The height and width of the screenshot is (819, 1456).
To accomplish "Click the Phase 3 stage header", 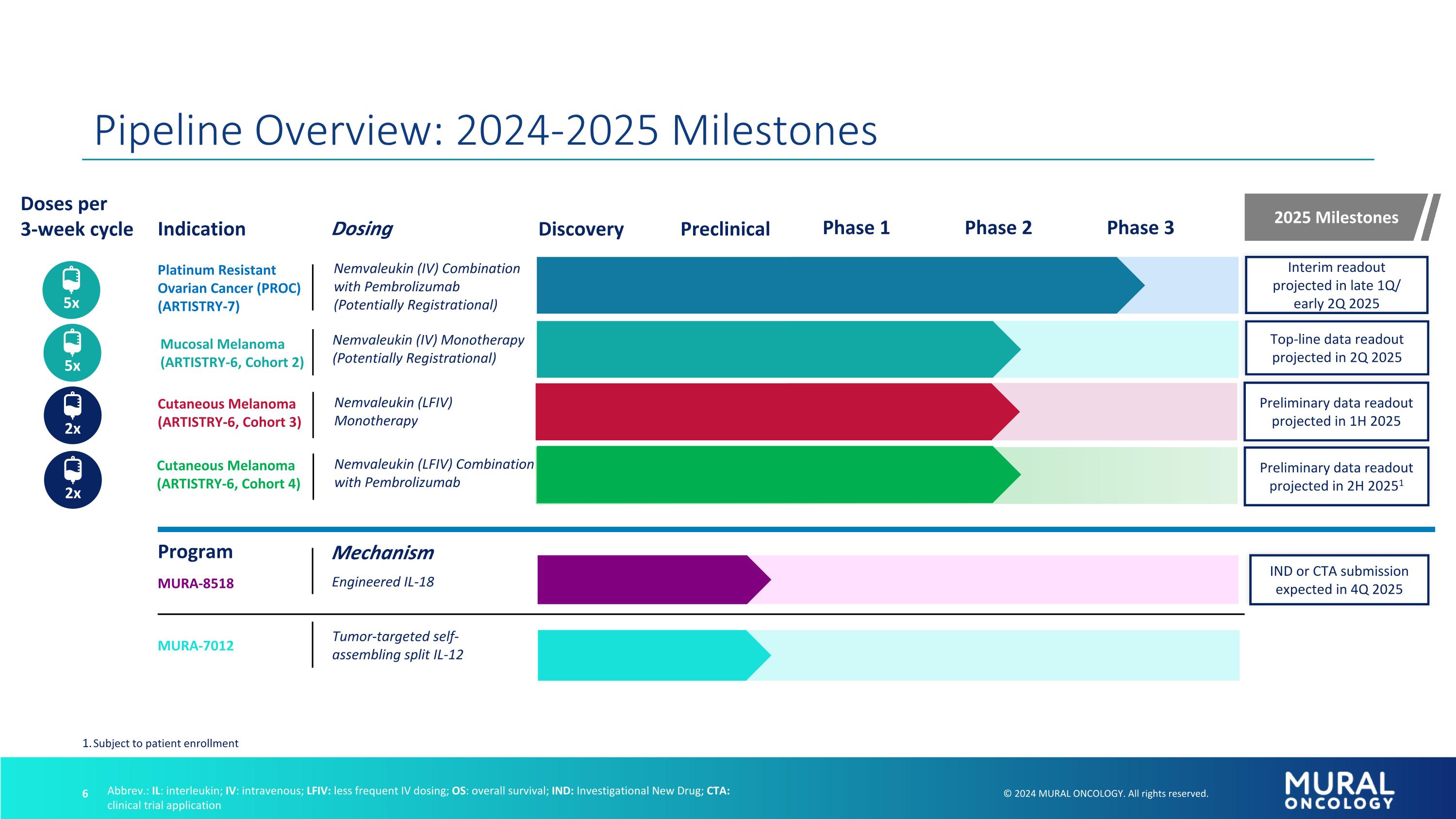I will tap(1140, 228).
